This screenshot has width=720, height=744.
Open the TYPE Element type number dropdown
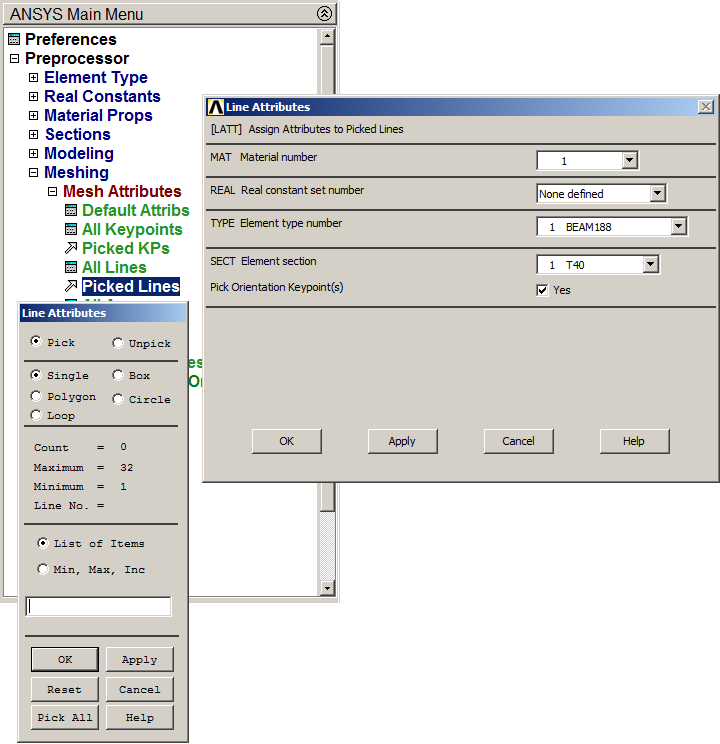tap(679, 227)
